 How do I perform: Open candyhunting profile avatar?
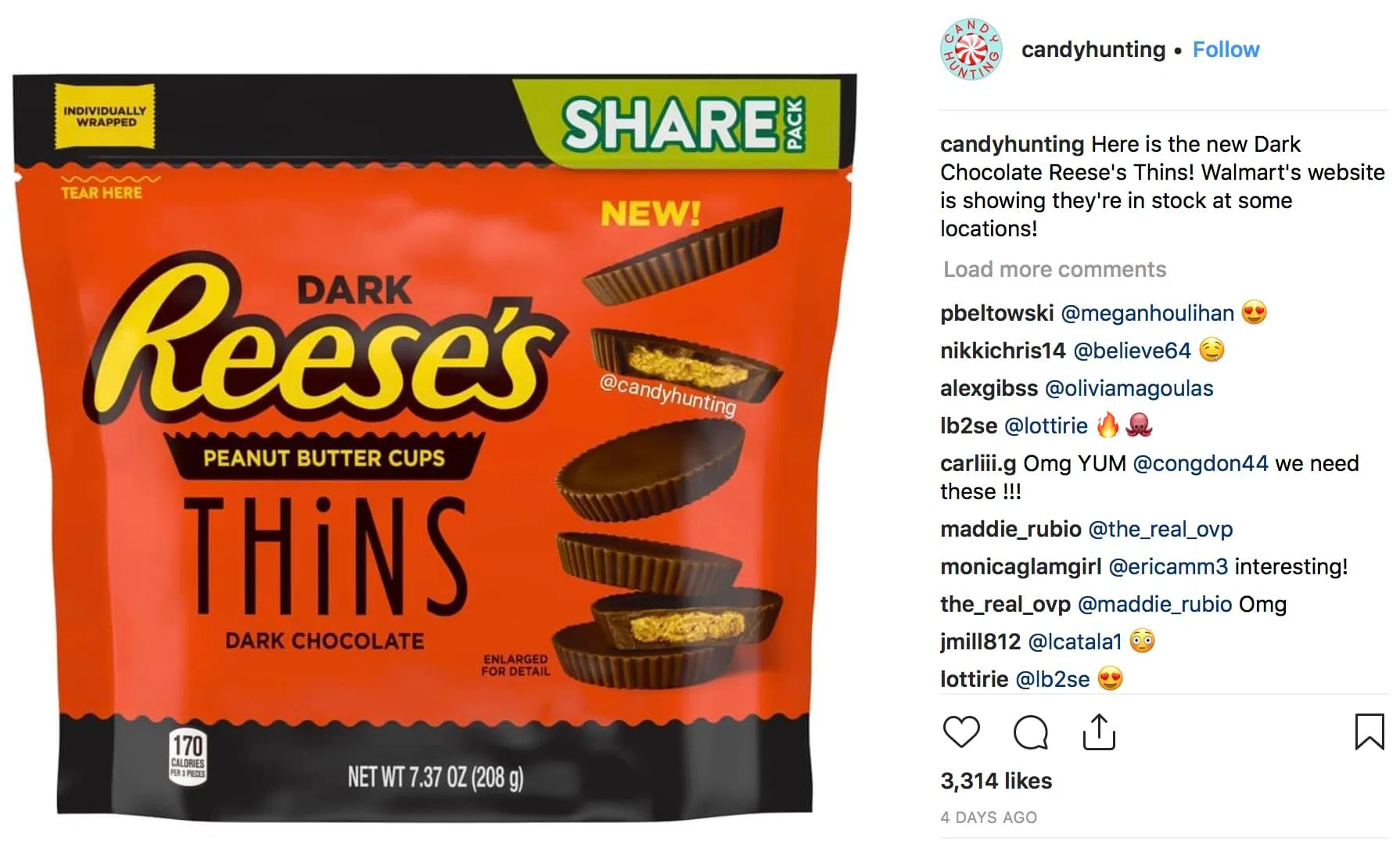[971, 49]
